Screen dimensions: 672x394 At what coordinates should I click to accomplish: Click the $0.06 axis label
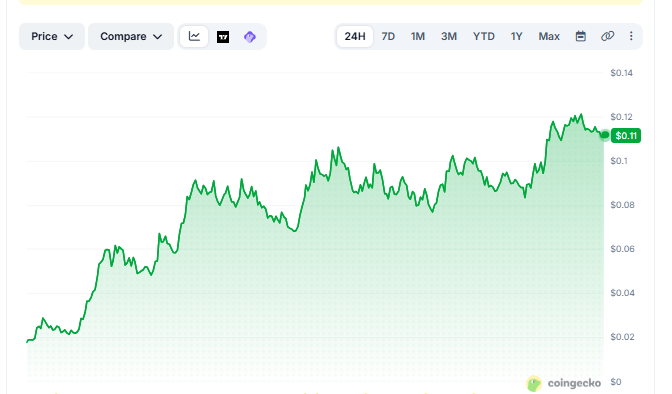[x=623, y=249]
